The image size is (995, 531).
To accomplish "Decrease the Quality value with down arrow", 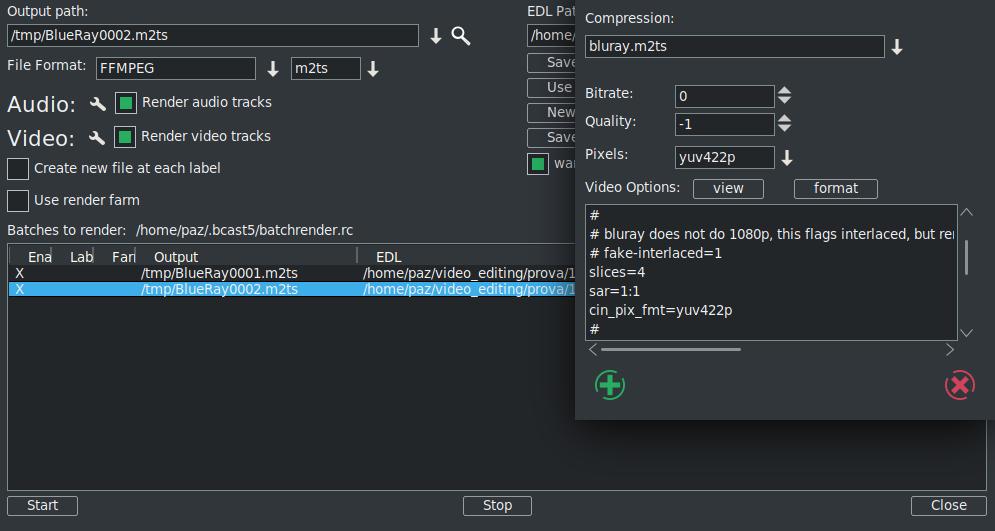I will click(785, 129).
